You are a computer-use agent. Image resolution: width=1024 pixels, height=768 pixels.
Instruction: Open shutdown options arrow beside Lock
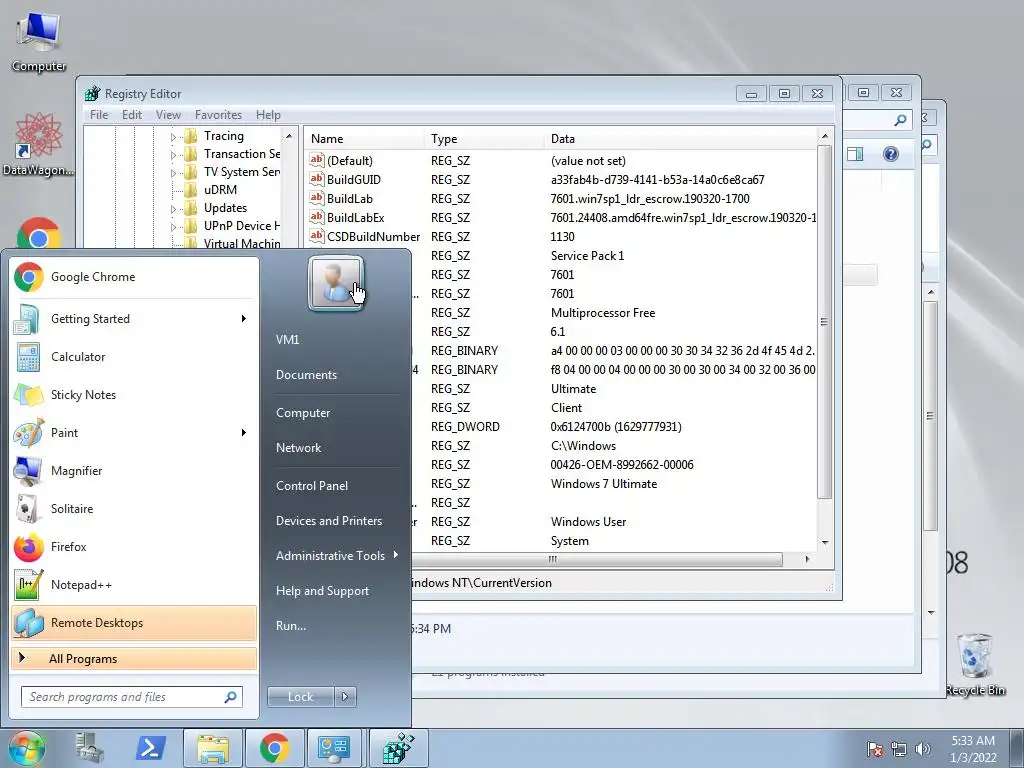(x=345, y=697)
